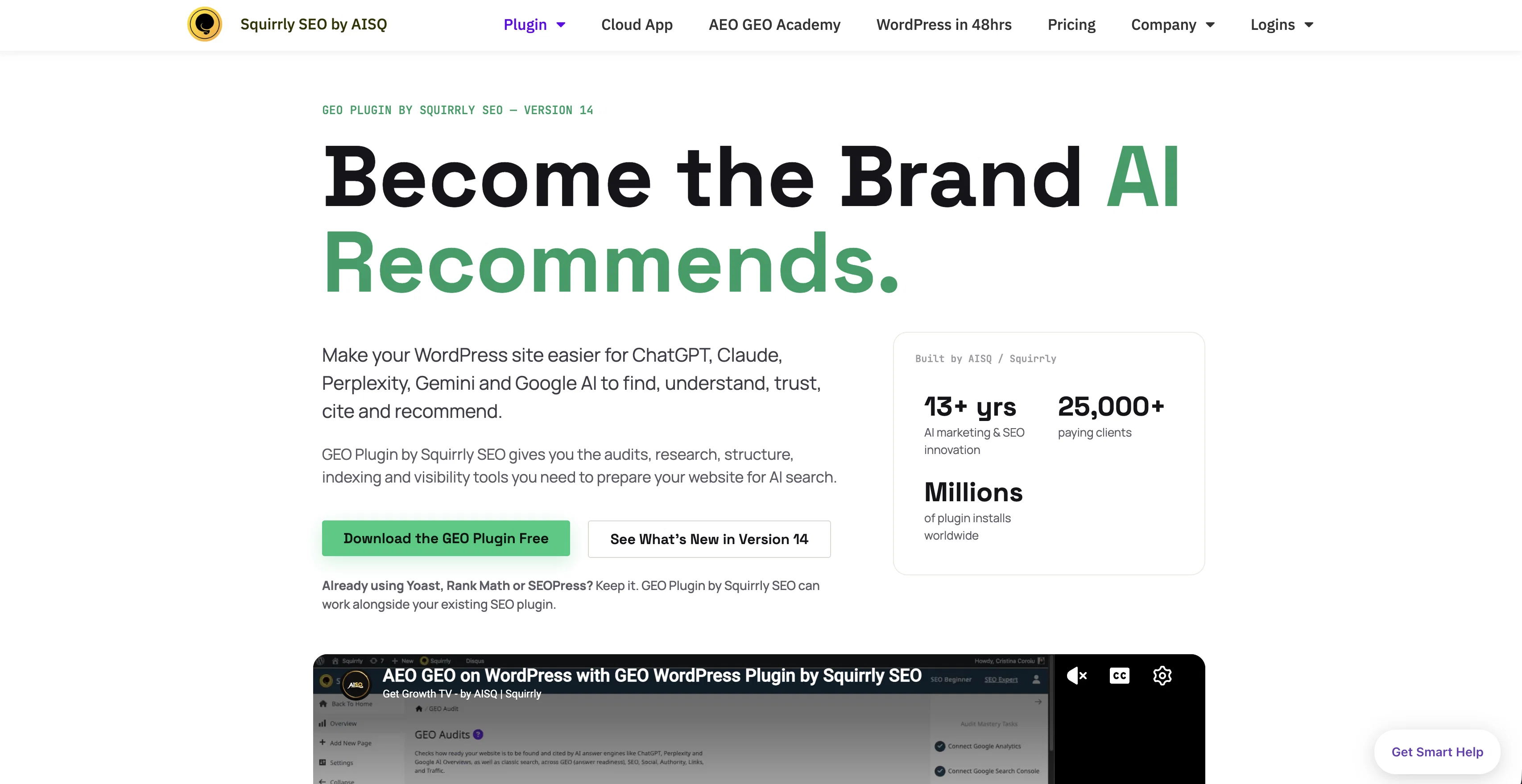Open video settings gear icon
Image resolution: width=1522 pixels, height=784 pixels.
1162,675
